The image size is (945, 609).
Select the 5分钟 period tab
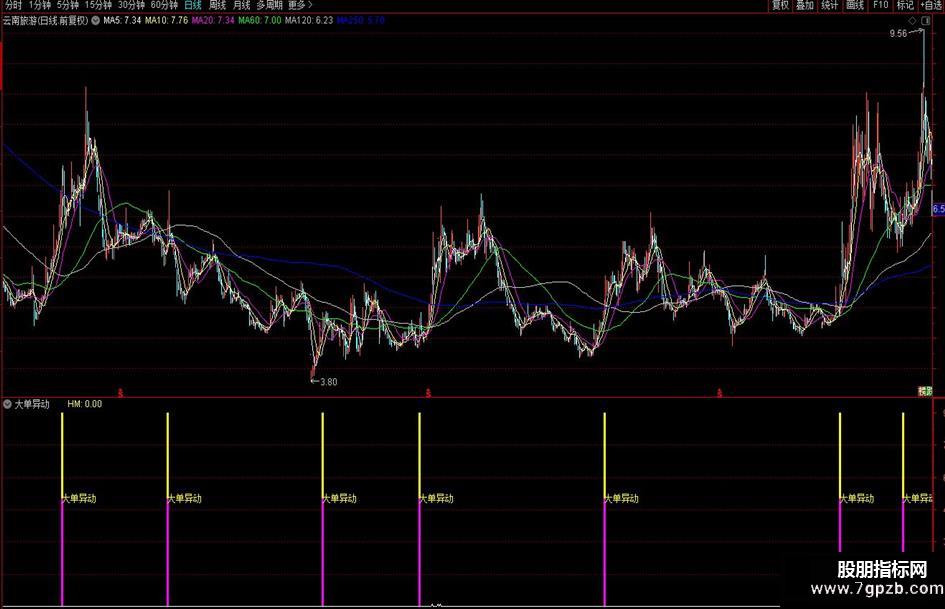pos(68,5)
